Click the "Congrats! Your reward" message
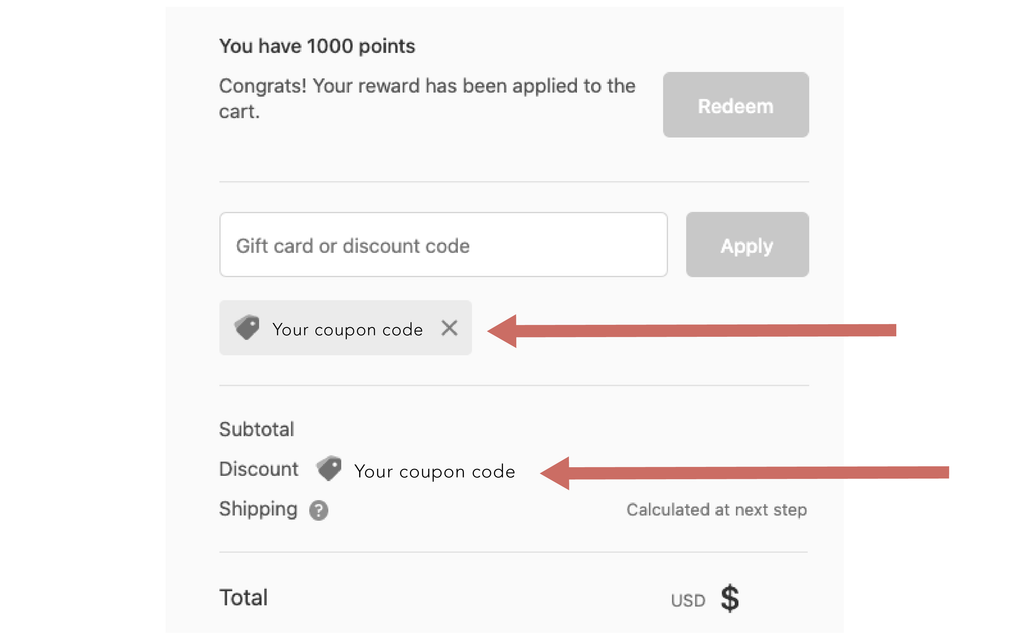This screenshot has width=1024, height=633. click(427, 98)
